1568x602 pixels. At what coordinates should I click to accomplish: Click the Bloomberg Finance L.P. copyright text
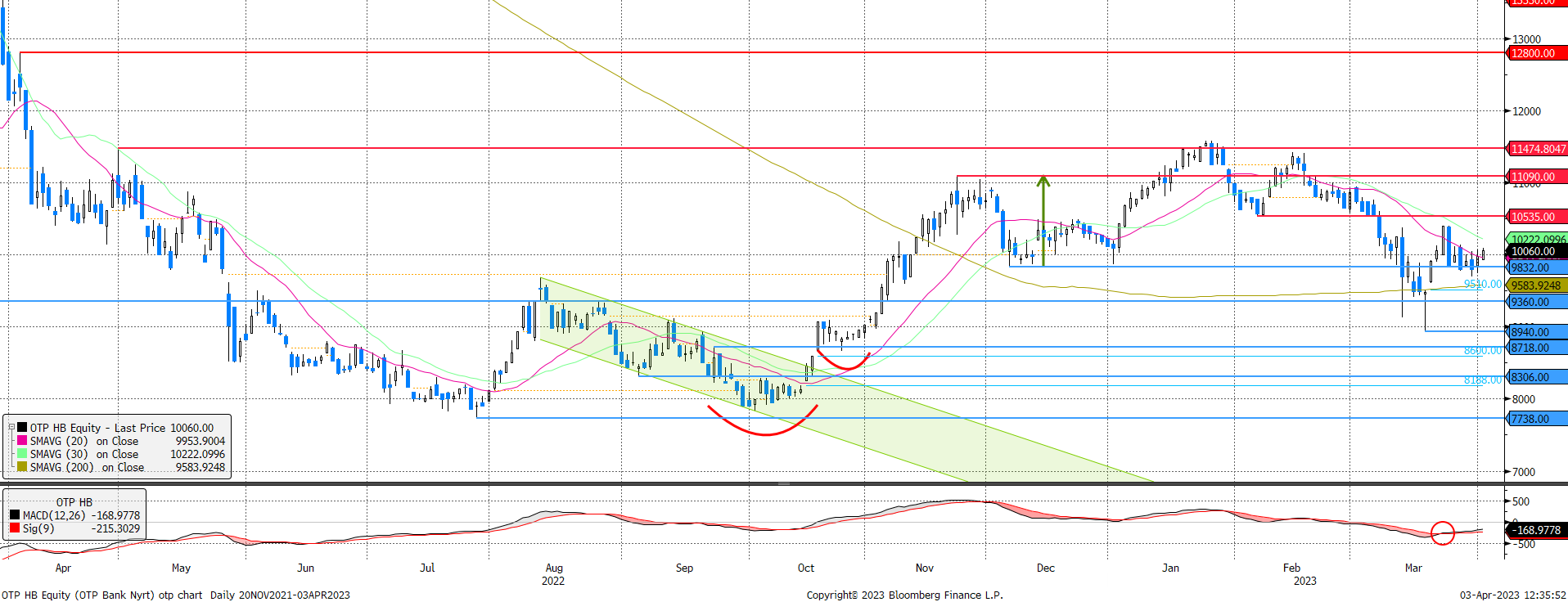(904, 595)
